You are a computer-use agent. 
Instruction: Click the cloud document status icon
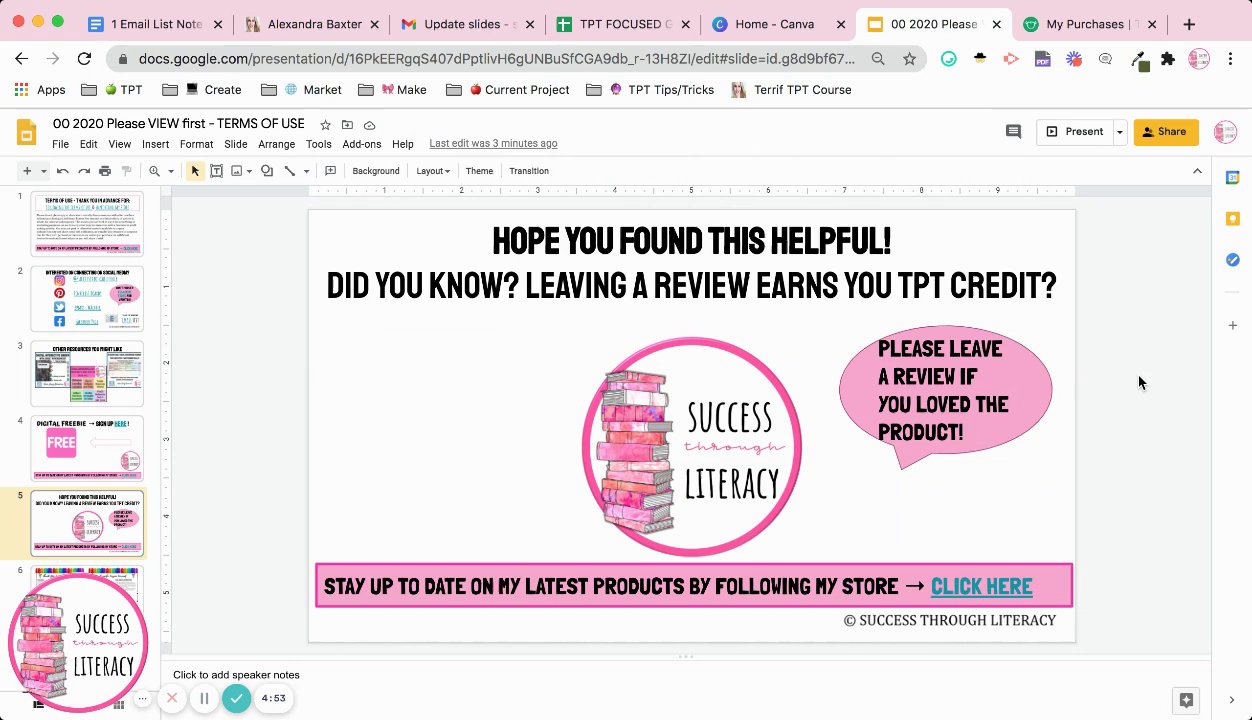(369, 124)
